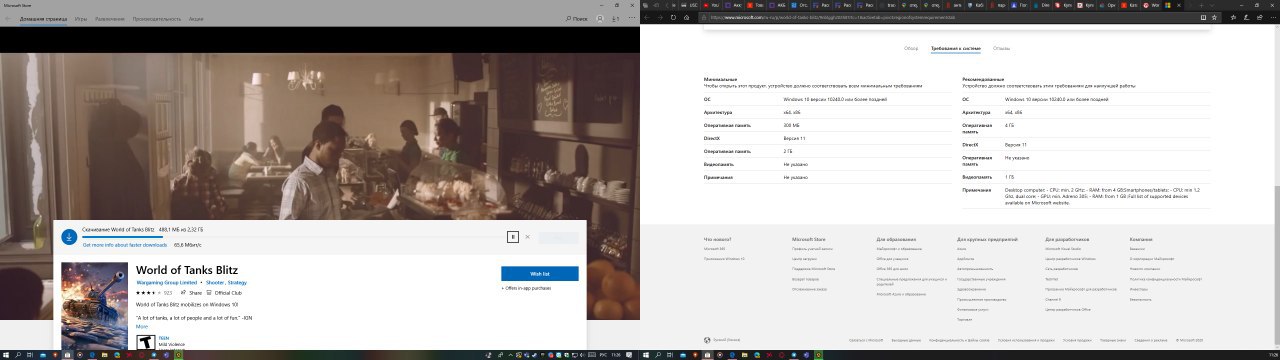1280x360 pixels.
Task: Open Условия продажи footer link
Action: [x=1077, y=340]
